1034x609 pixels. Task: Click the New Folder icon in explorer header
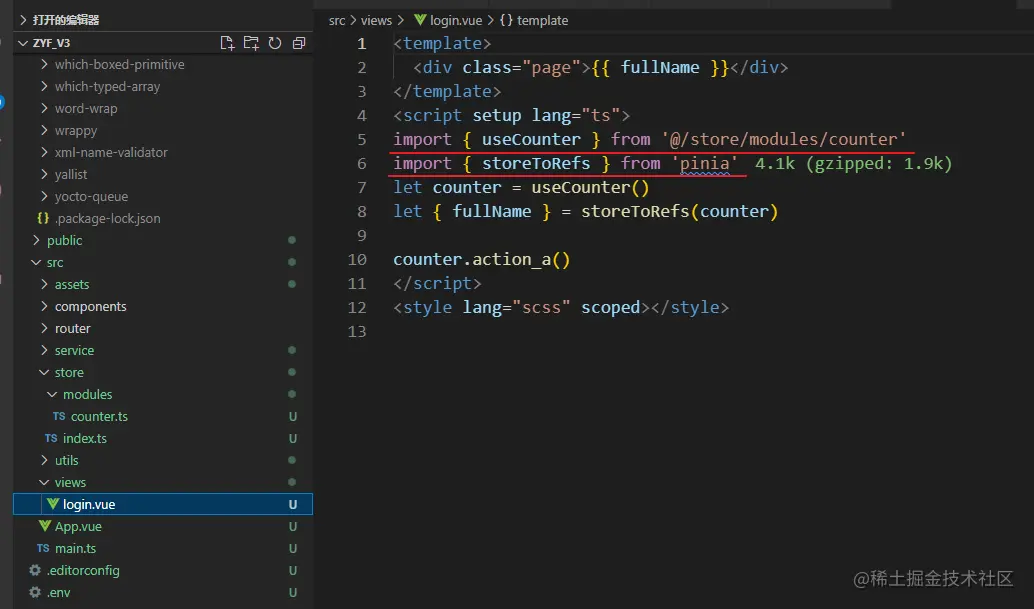(251, 43)
